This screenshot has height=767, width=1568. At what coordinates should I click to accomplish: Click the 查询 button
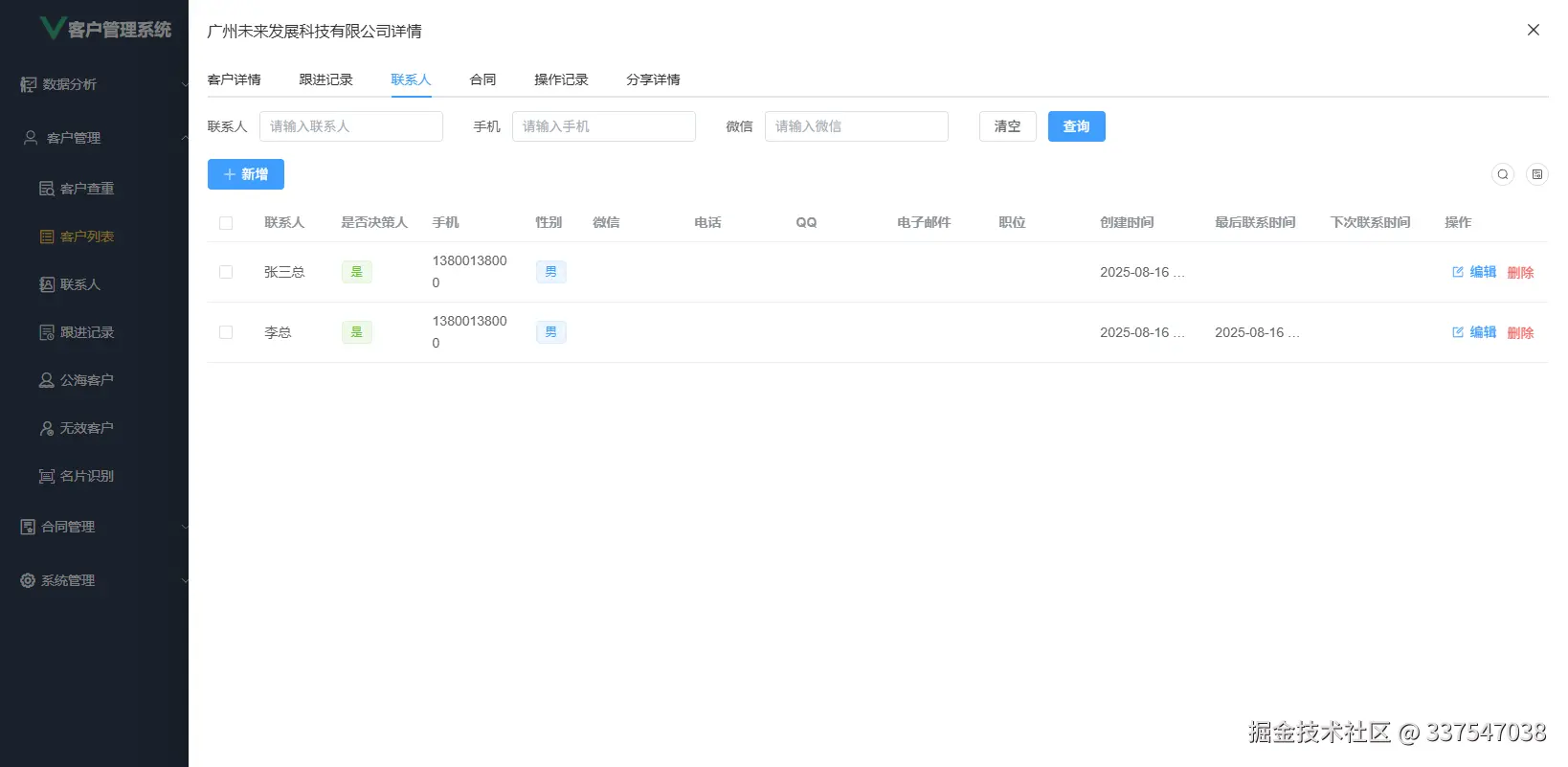pyautogui.click(x=1077, y=126)
